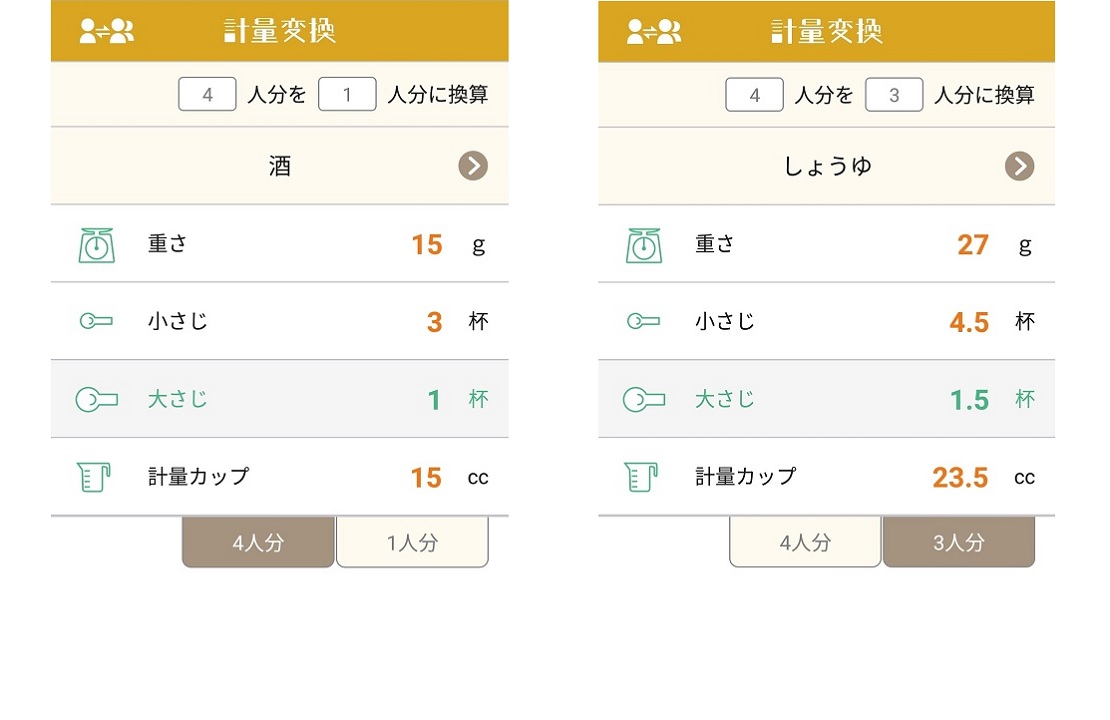Click the teaspoon icon in the left 酒 panel
The width and height of the screenshot is (1110, 720).
click(96, 321)
